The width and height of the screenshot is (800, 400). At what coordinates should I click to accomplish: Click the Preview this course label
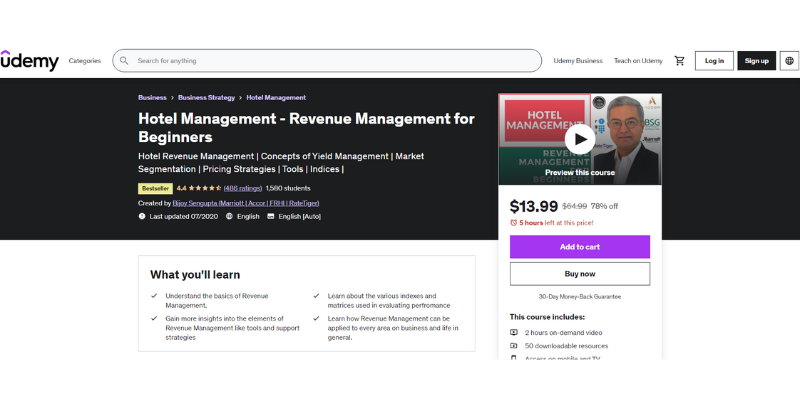tap(580, 172)
